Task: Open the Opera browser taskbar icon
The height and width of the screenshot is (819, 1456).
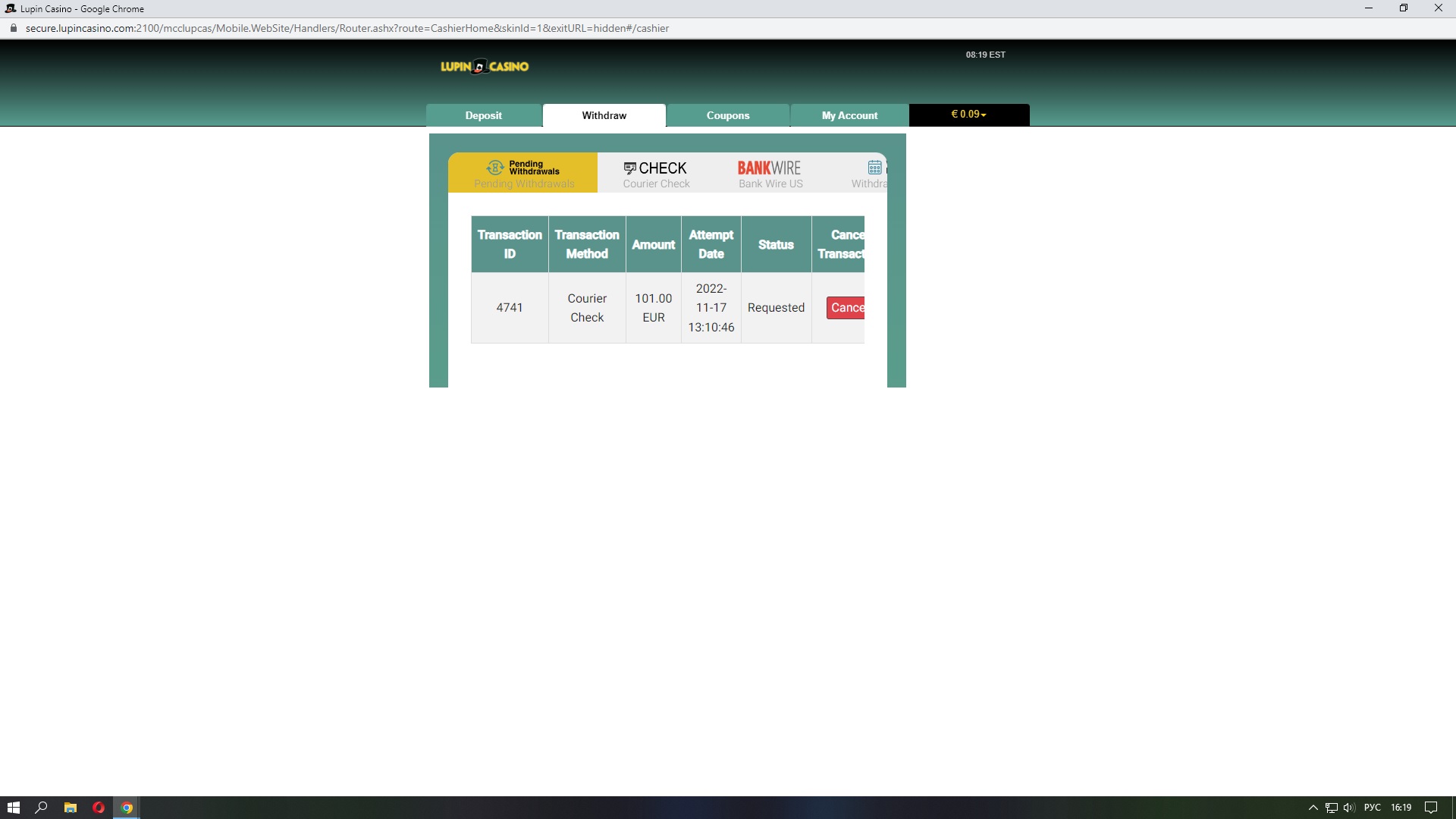Action: tap(99, 808)
